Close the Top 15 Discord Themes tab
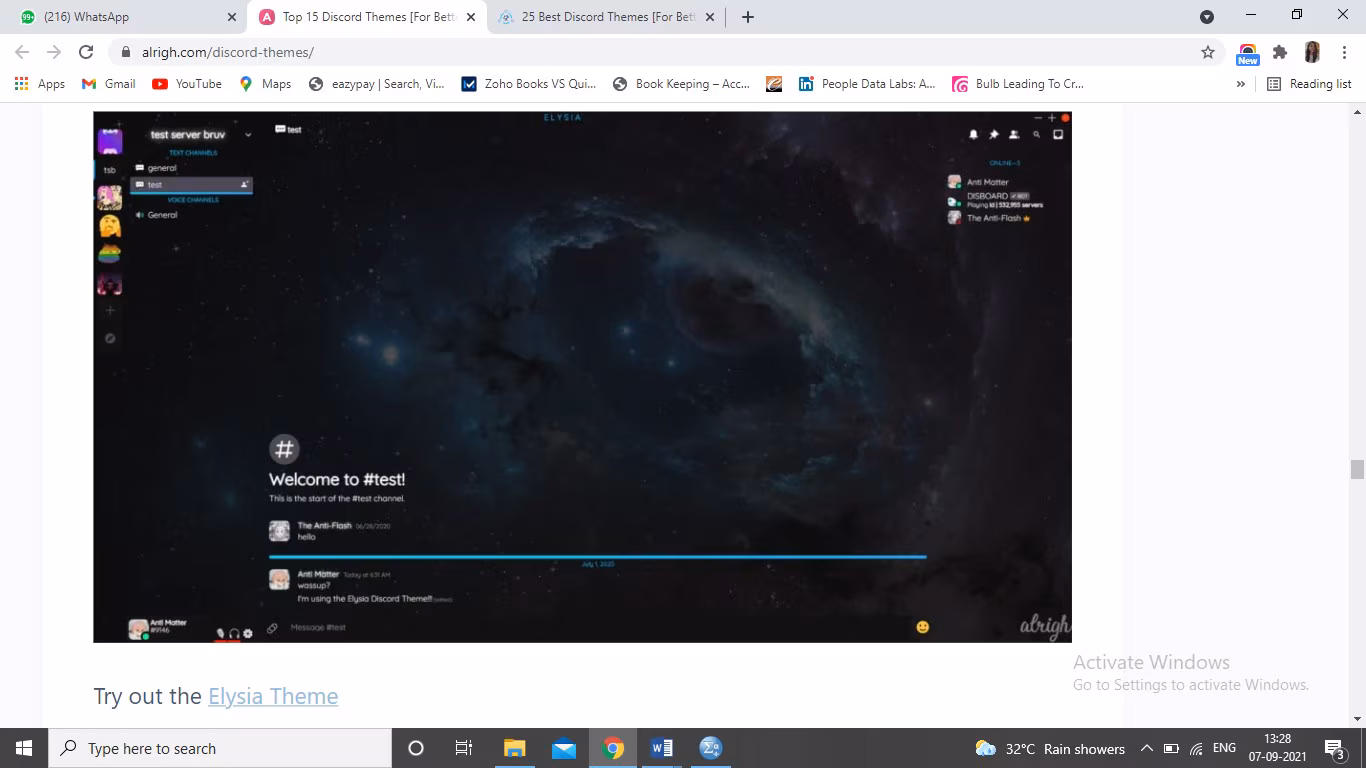Viewport: 1366px width, 768px height. coord(471,16)
